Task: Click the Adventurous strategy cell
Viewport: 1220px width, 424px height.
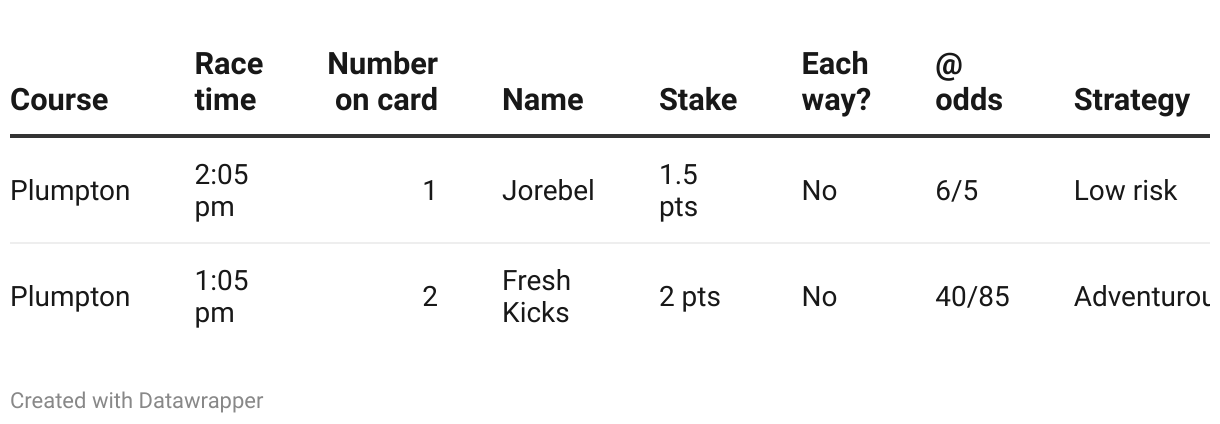Action: [x=1141, y=297]
